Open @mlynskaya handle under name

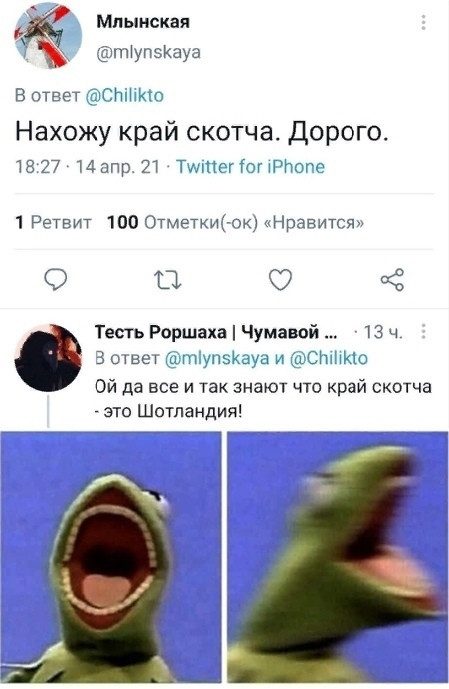pos(148,52)
